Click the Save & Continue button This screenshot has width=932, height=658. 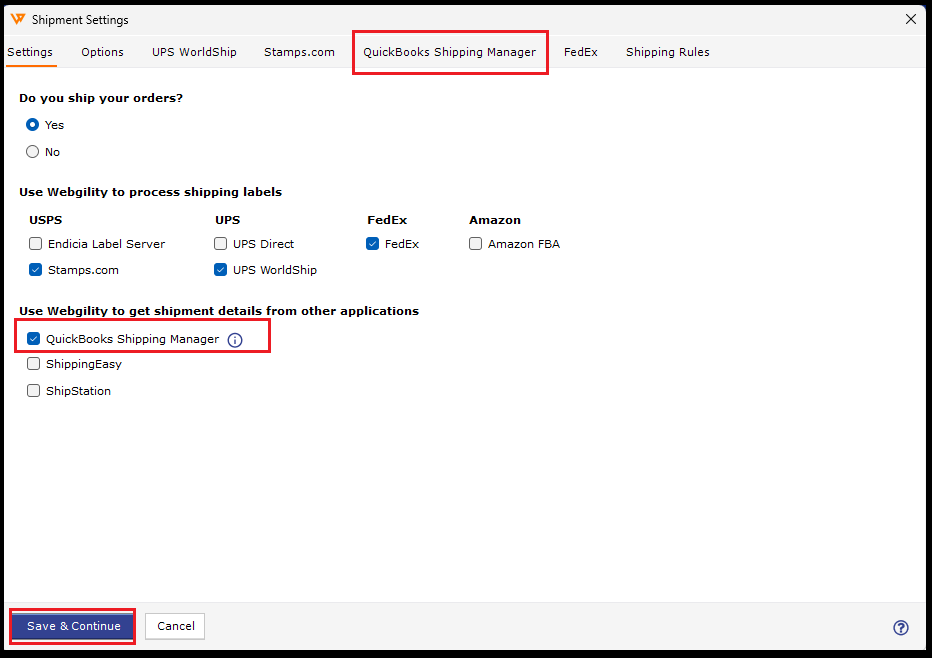point(73,626)
